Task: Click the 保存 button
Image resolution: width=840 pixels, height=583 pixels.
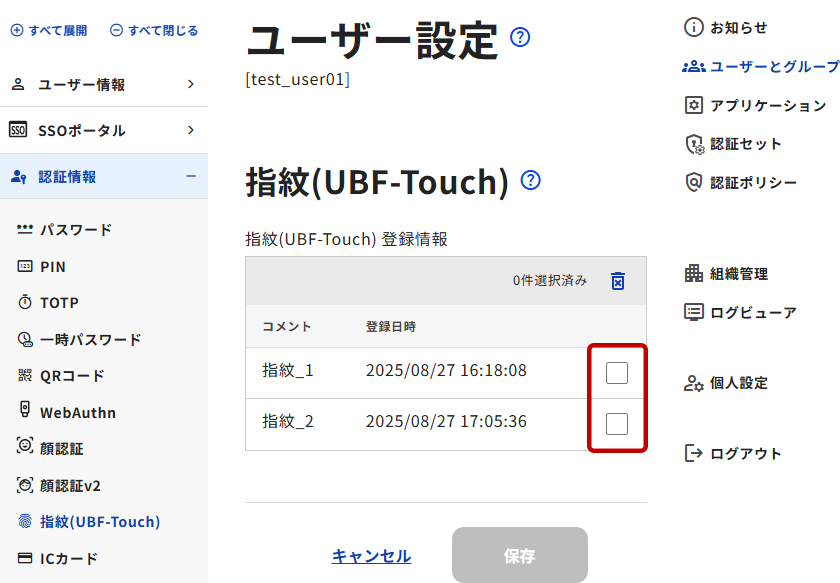Action: [519, 555]
